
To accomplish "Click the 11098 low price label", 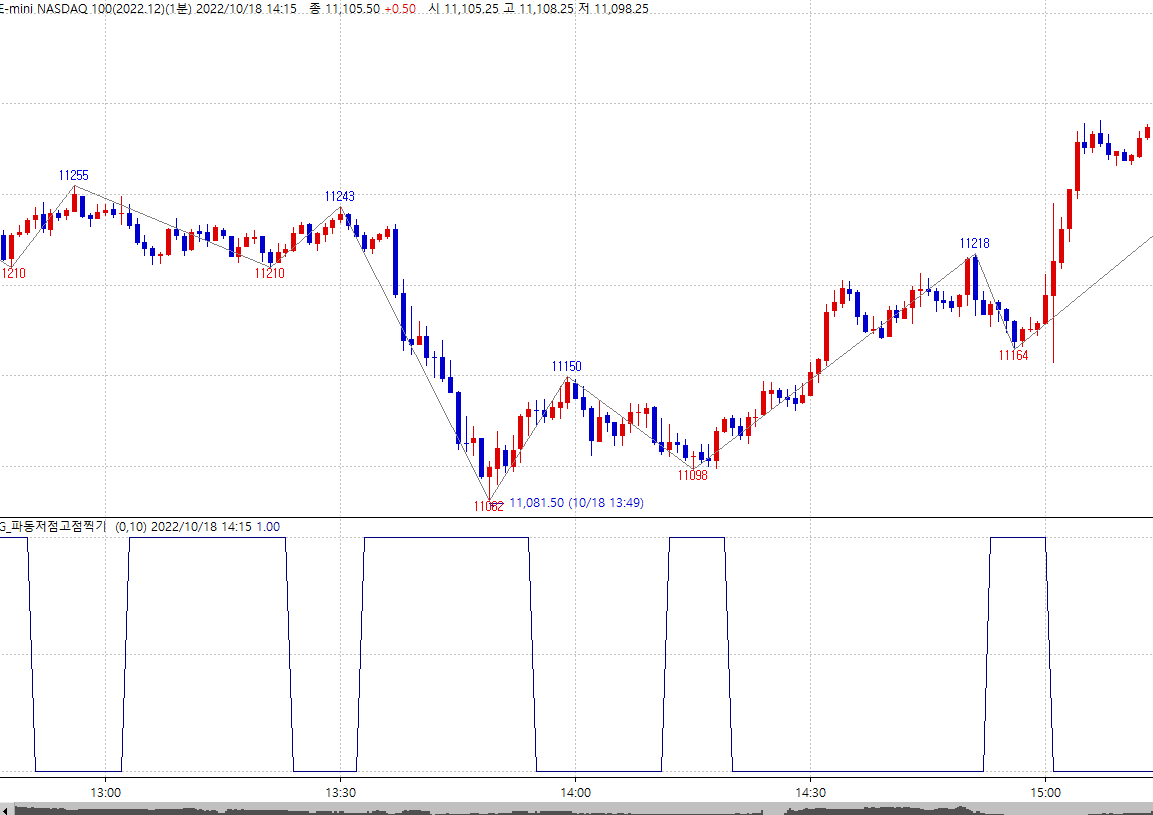I will coord(692,476).
